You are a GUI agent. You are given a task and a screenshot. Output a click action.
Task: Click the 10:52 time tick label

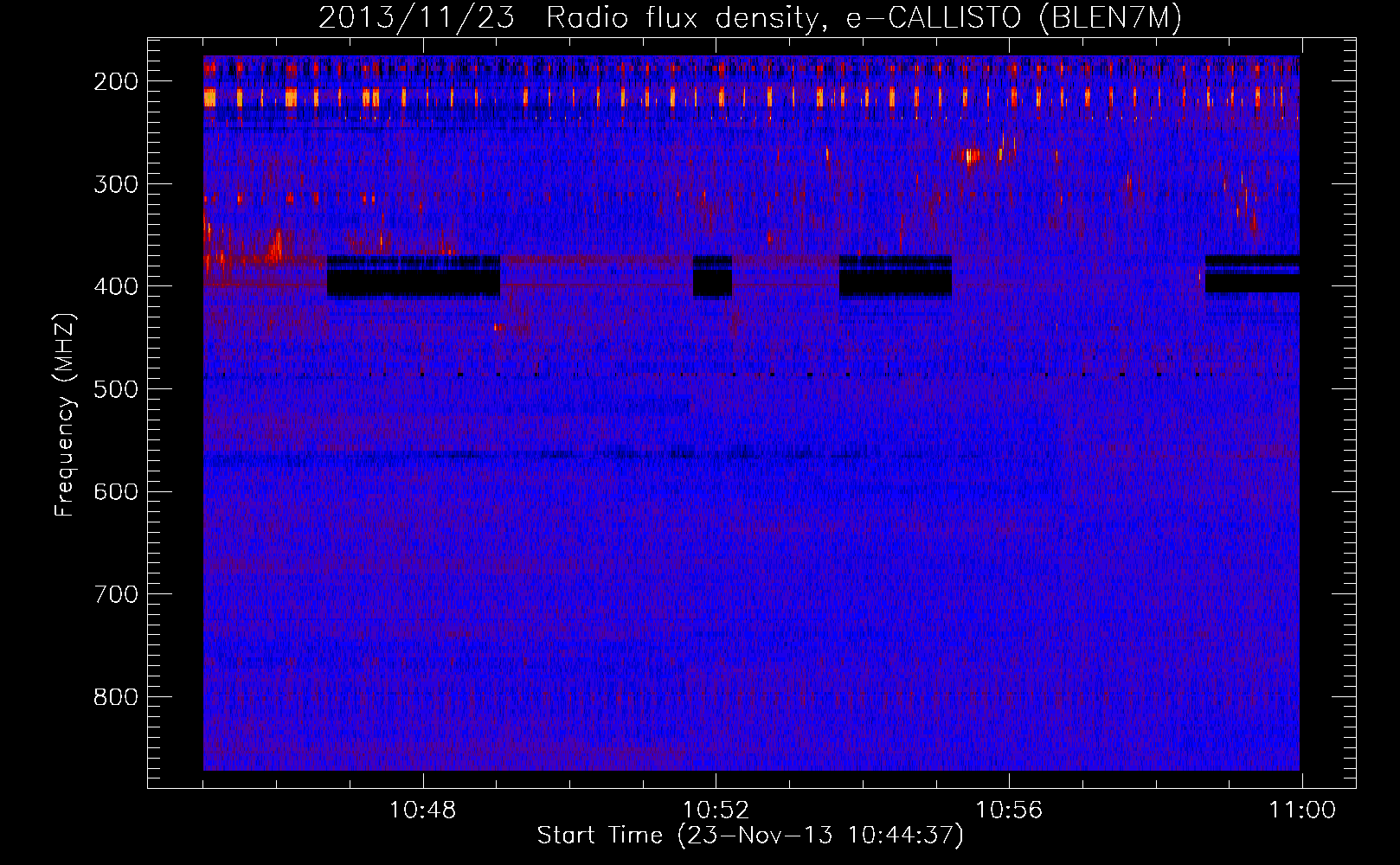[716, 811]
